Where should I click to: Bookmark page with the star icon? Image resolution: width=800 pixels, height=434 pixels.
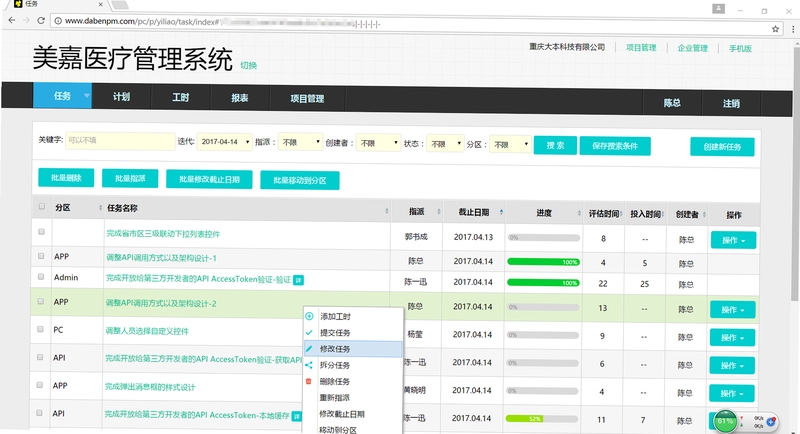(775, 29)
